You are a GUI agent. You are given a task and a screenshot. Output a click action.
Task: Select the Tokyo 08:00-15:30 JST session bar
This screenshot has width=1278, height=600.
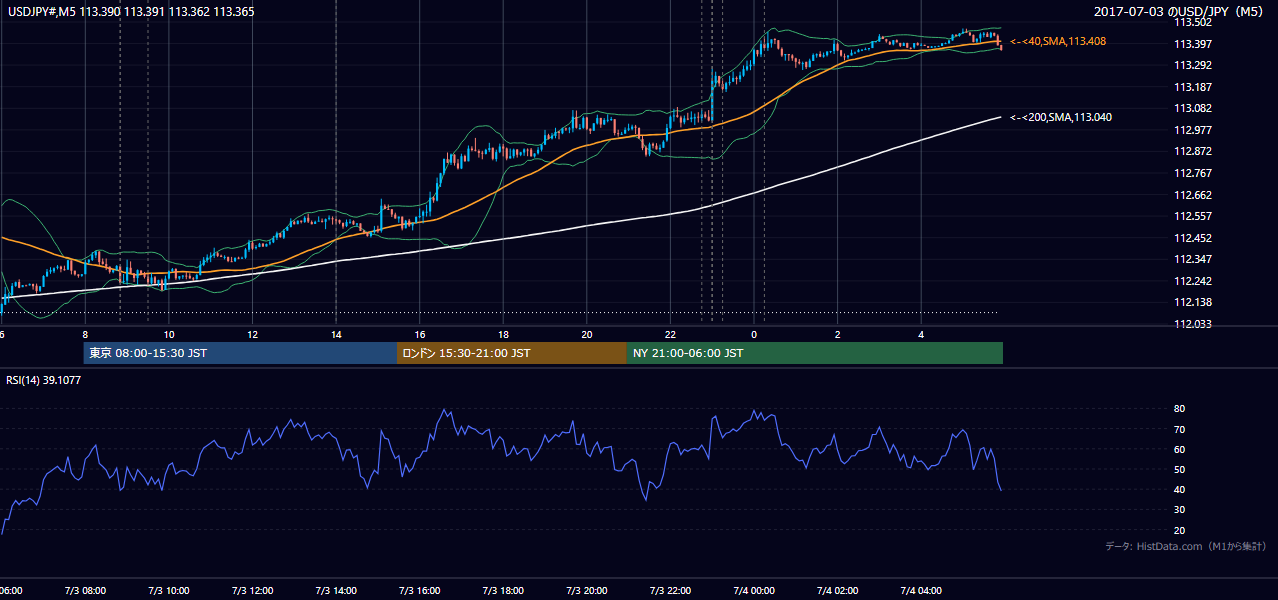240,353
